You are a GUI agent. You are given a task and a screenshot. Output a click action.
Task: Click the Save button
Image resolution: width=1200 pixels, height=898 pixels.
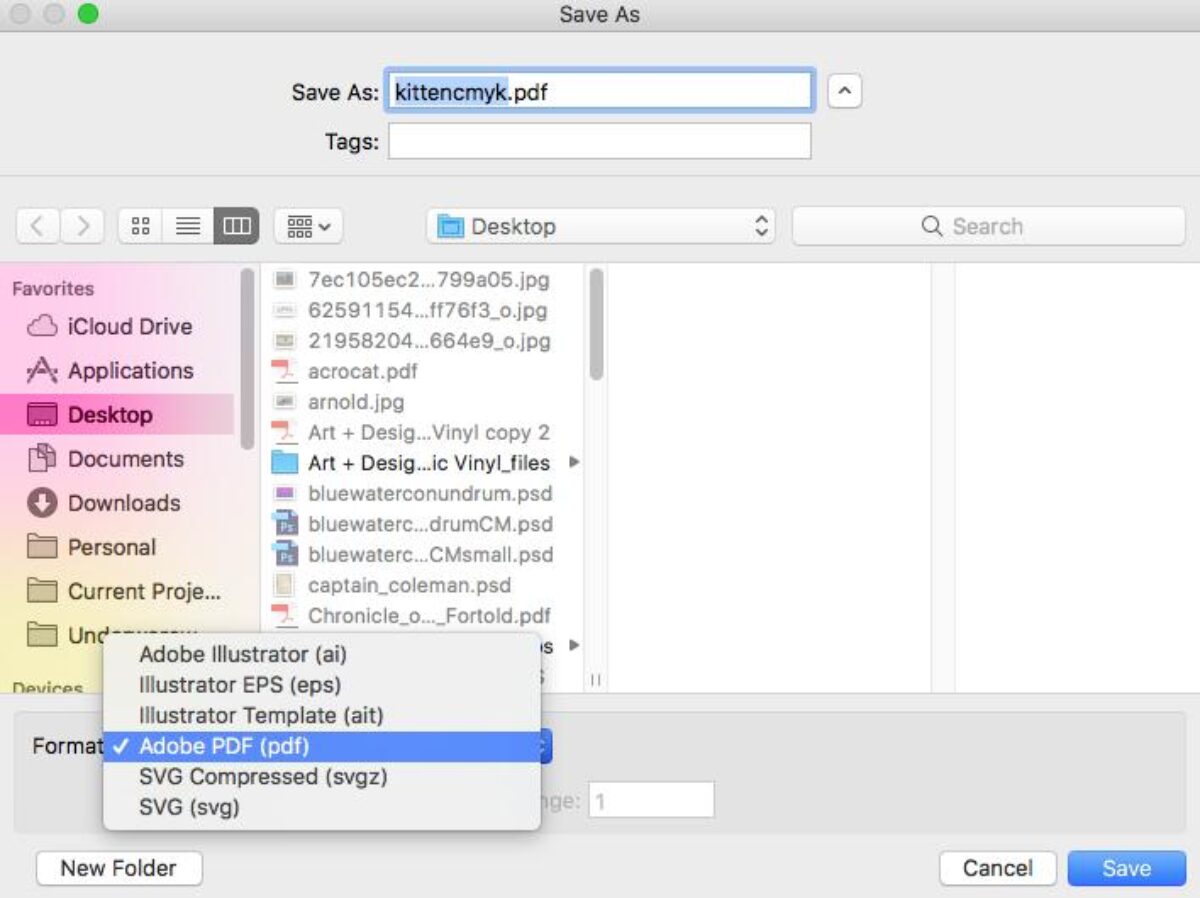point(1127,868)
